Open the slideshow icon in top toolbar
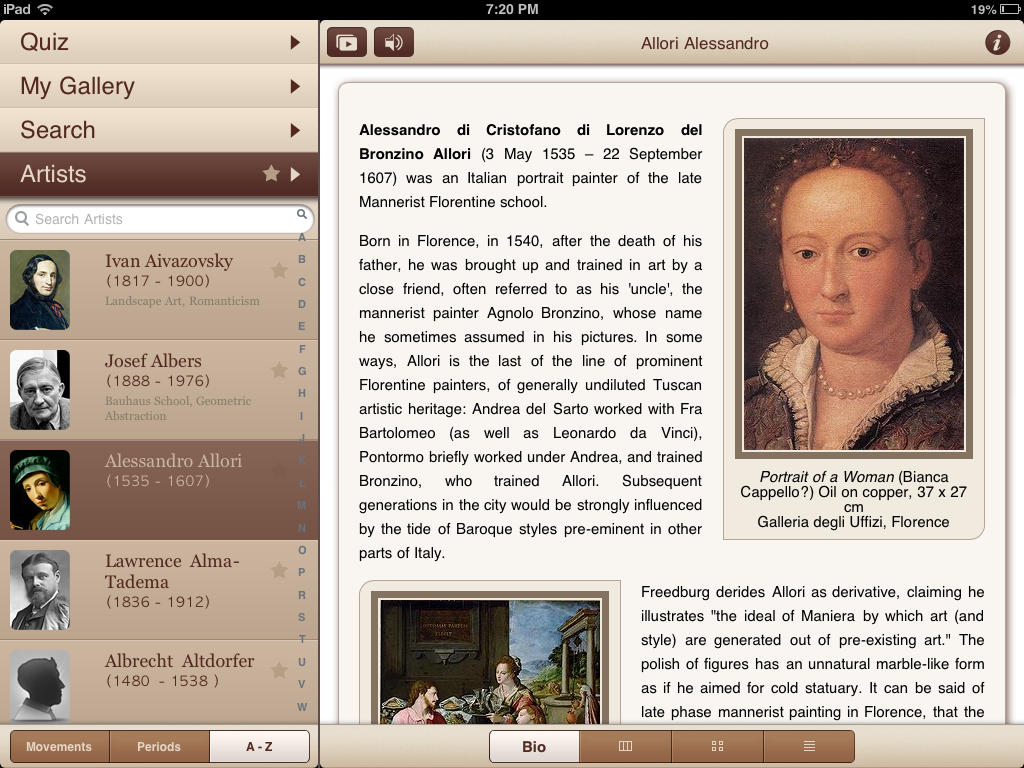Viewport: 1024px width, 768px height. pos(346,43)
